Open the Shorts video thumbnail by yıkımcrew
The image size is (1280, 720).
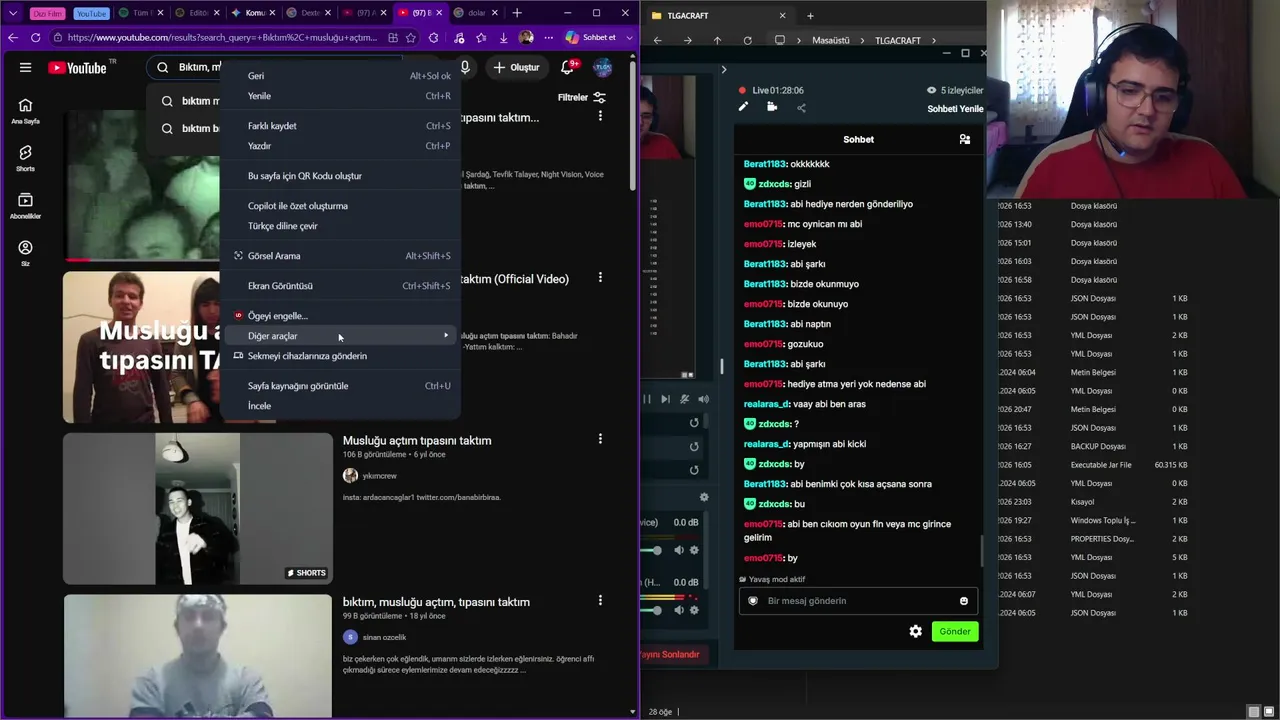pyautogui.click(x=198, y=508)
